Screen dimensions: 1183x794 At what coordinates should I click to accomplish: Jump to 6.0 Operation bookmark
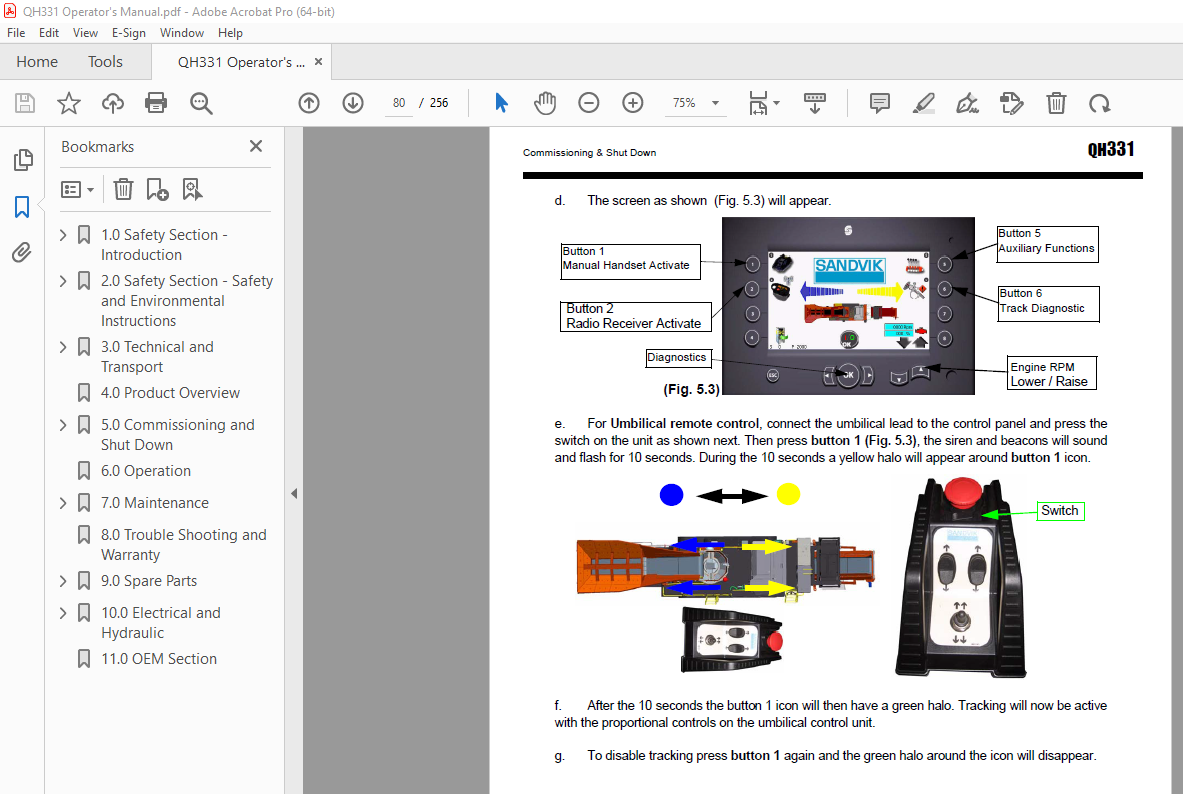point(146,471)
